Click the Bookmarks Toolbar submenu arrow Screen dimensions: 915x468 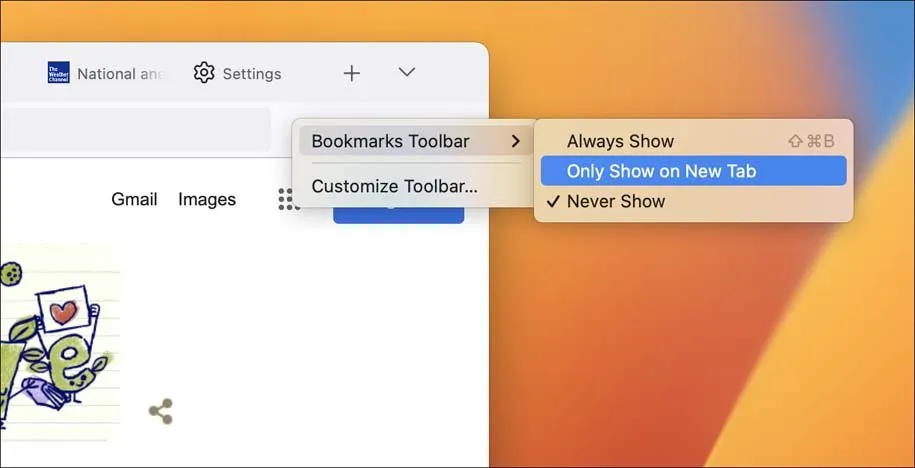[x=515, y=141]
